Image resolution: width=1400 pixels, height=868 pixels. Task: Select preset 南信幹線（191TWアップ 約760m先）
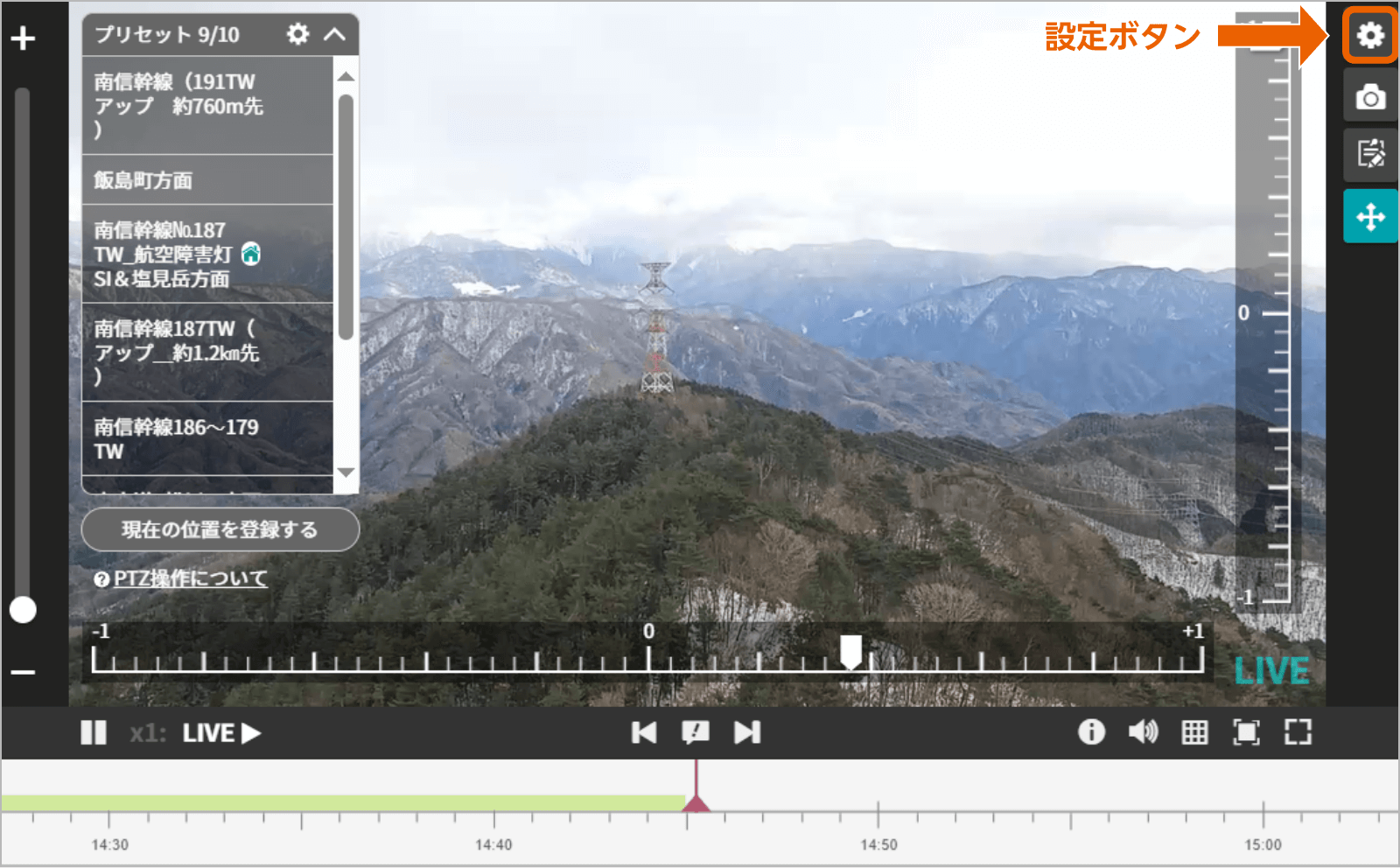tap(207, 106)
